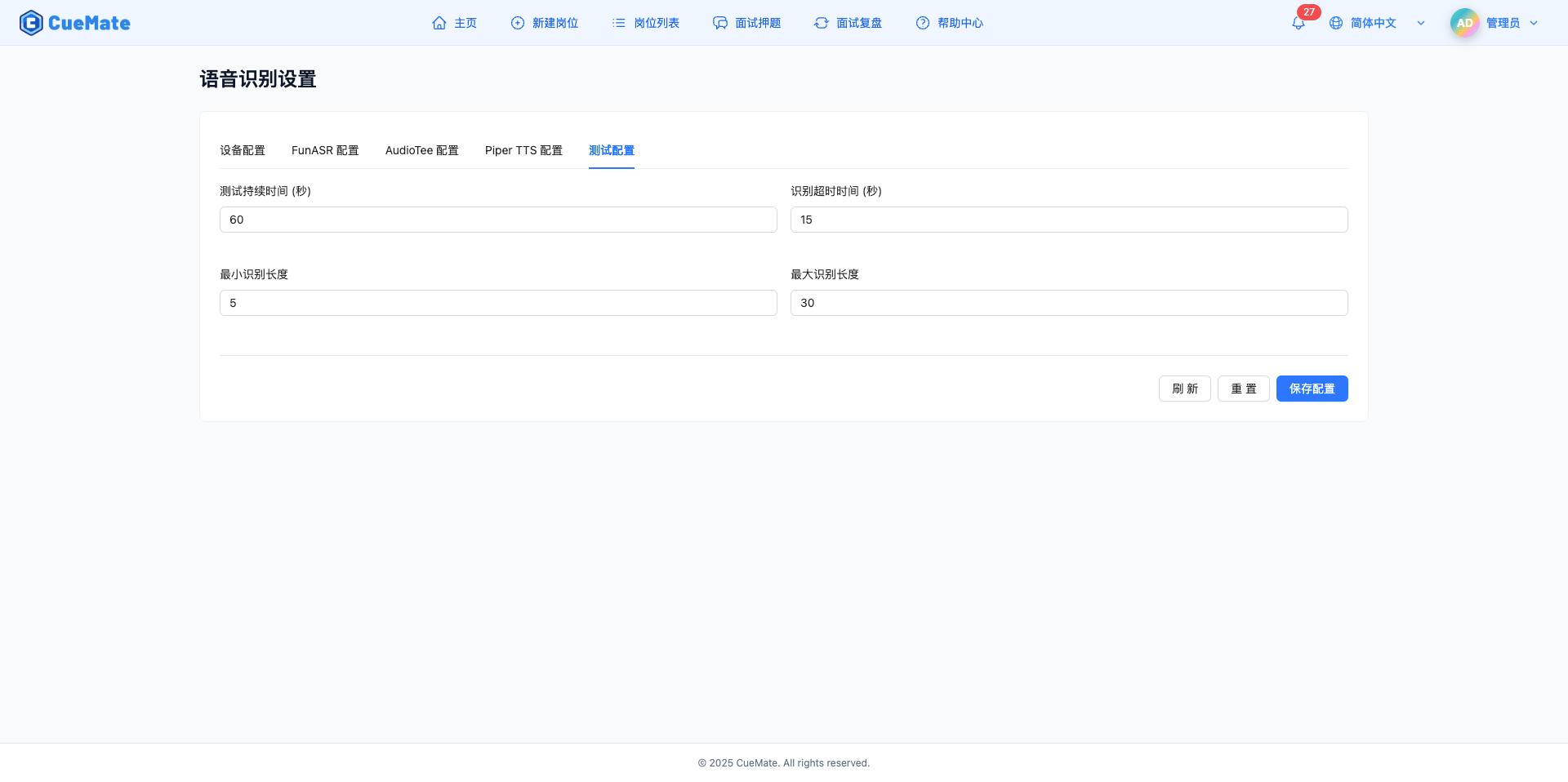Screen dimensions: 1568x782
Task: Open the FunASR 配置 tab
Action: pos(325,150)
